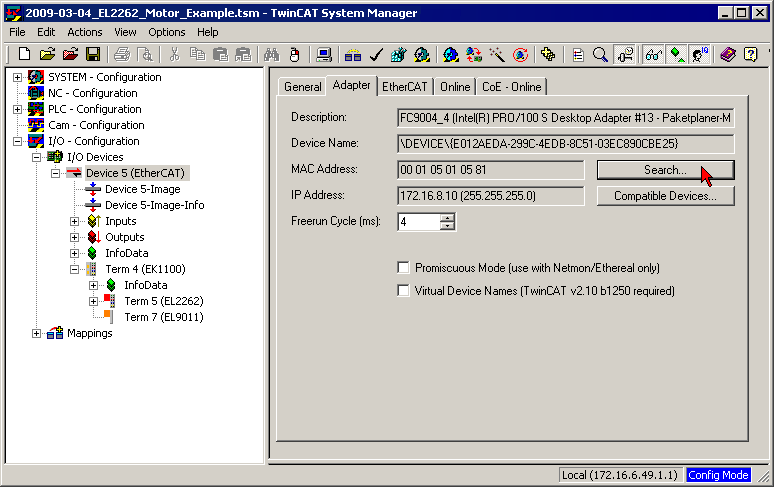
Task: Click the magic wand Scan Boxes icon
Action: click(497, 54)
